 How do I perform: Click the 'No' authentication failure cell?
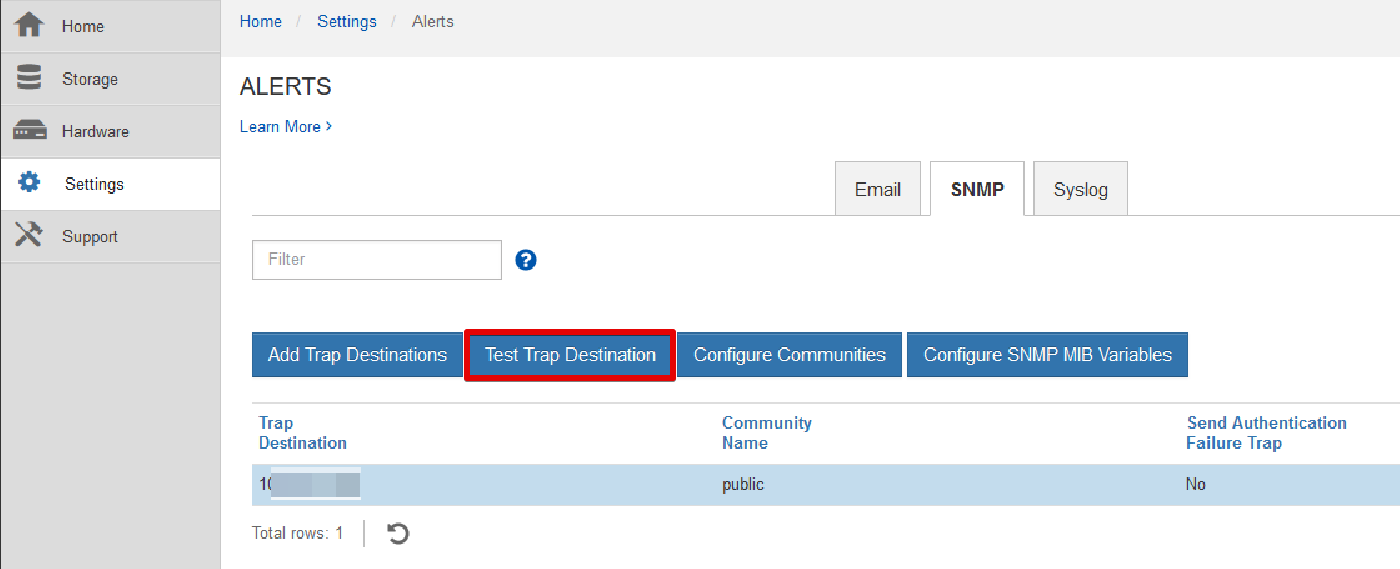[1196, 485]
